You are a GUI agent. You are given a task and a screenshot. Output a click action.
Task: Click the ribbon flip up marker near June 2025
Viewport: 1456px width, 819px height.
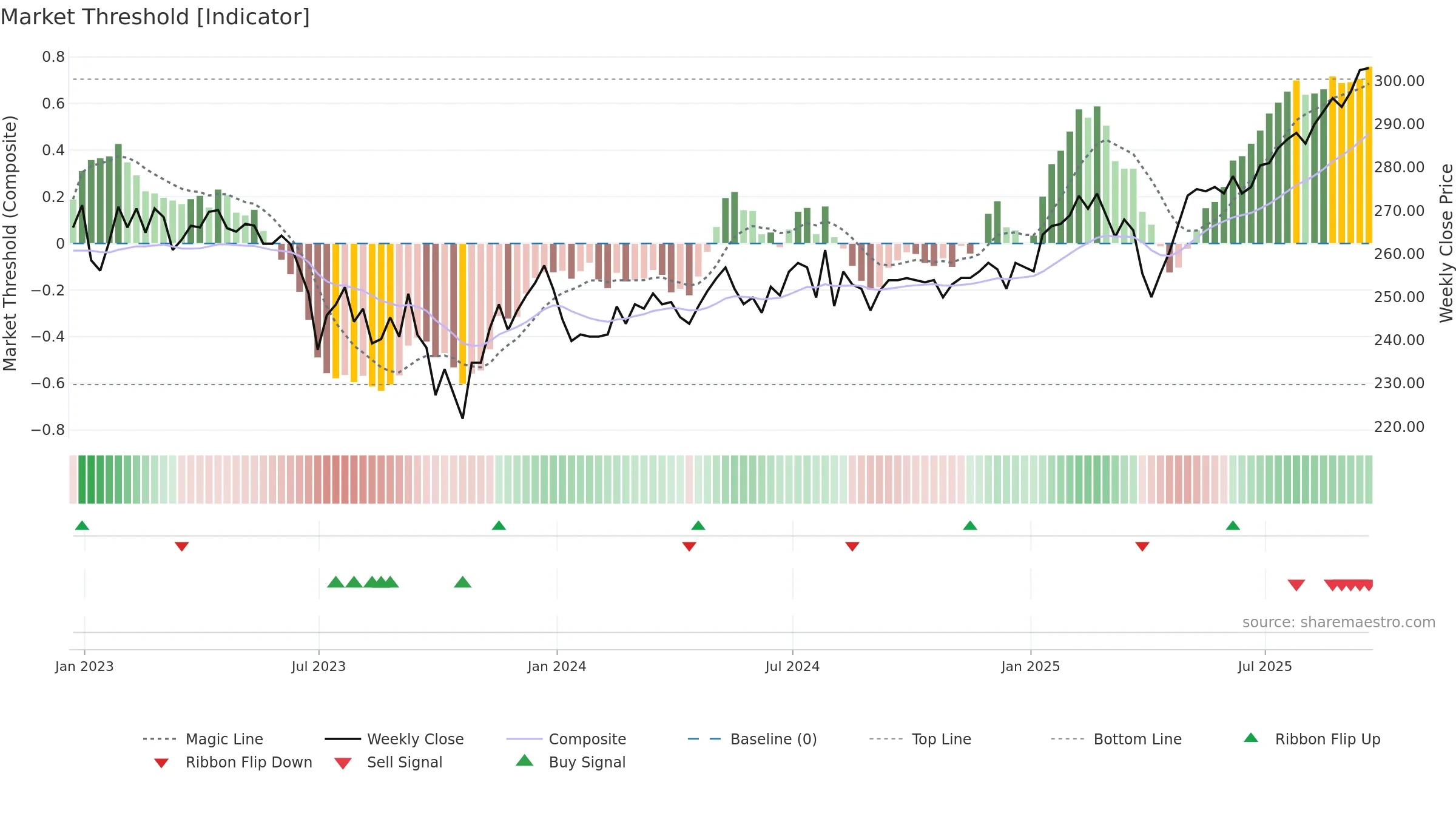[x=1233, y=525]
